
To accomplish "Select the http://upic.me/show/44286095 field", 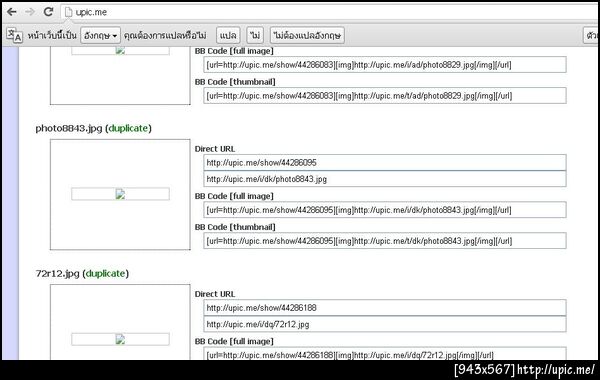I will (385, 163).
